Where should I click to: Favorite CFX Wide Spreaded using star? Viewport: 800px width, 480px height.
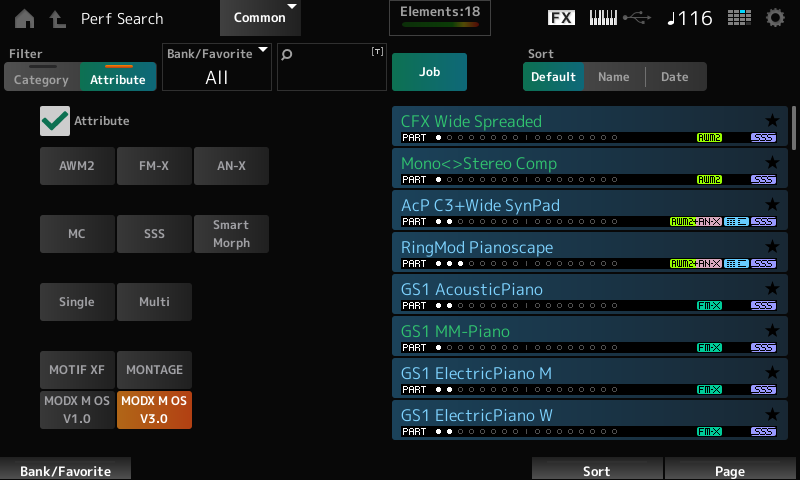click(771, 121)
